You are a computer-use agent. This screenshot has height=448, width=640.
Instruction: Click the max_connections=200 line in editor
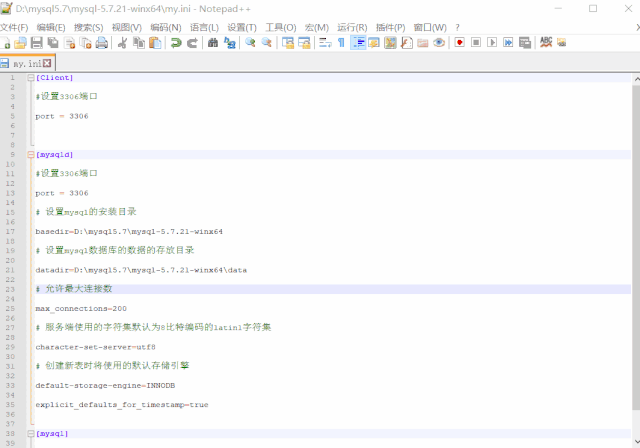(x=81, y=309)
